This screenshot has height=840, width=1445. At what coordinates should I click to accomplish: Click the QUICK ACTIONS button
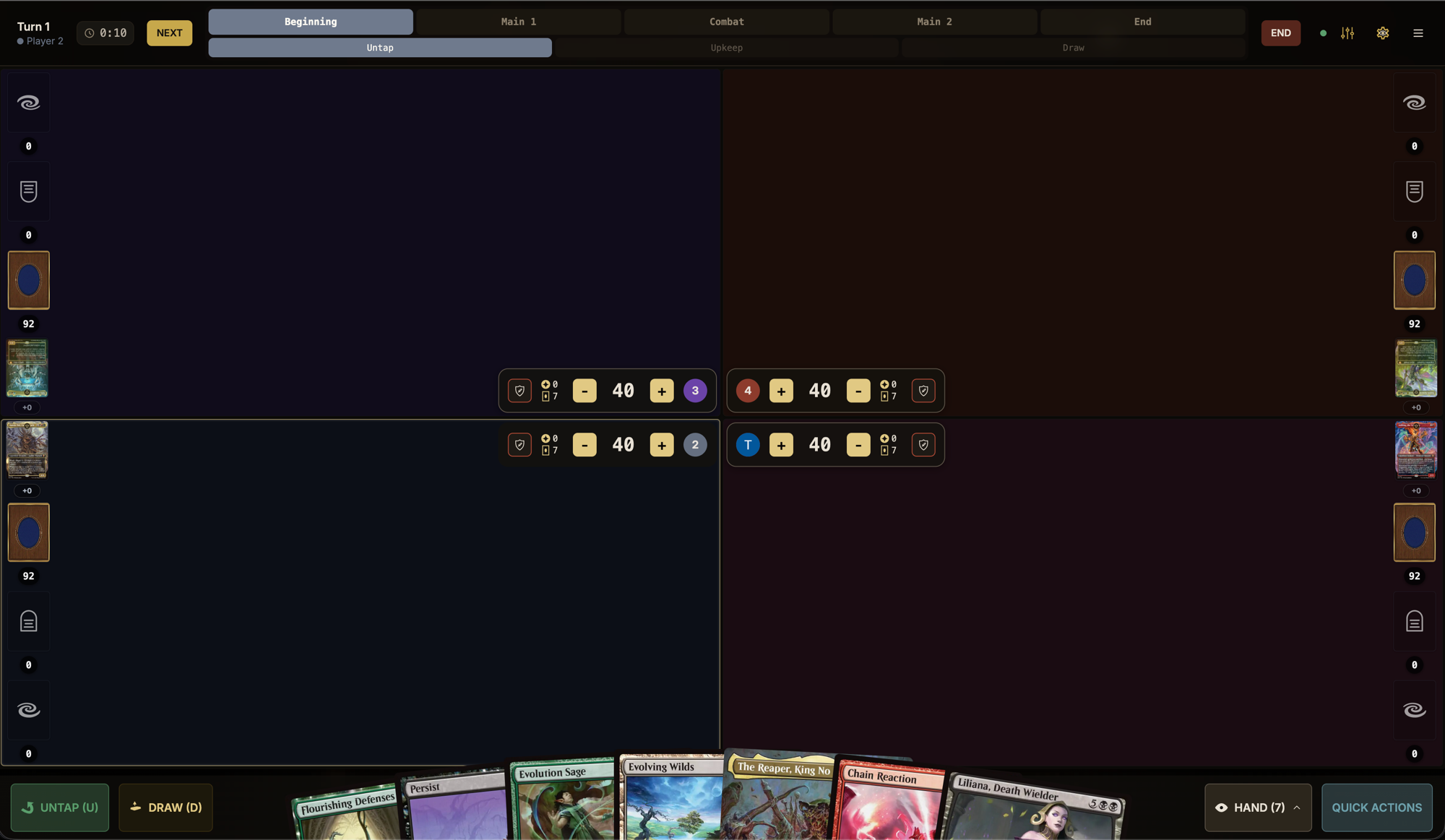pos(1376,807)
